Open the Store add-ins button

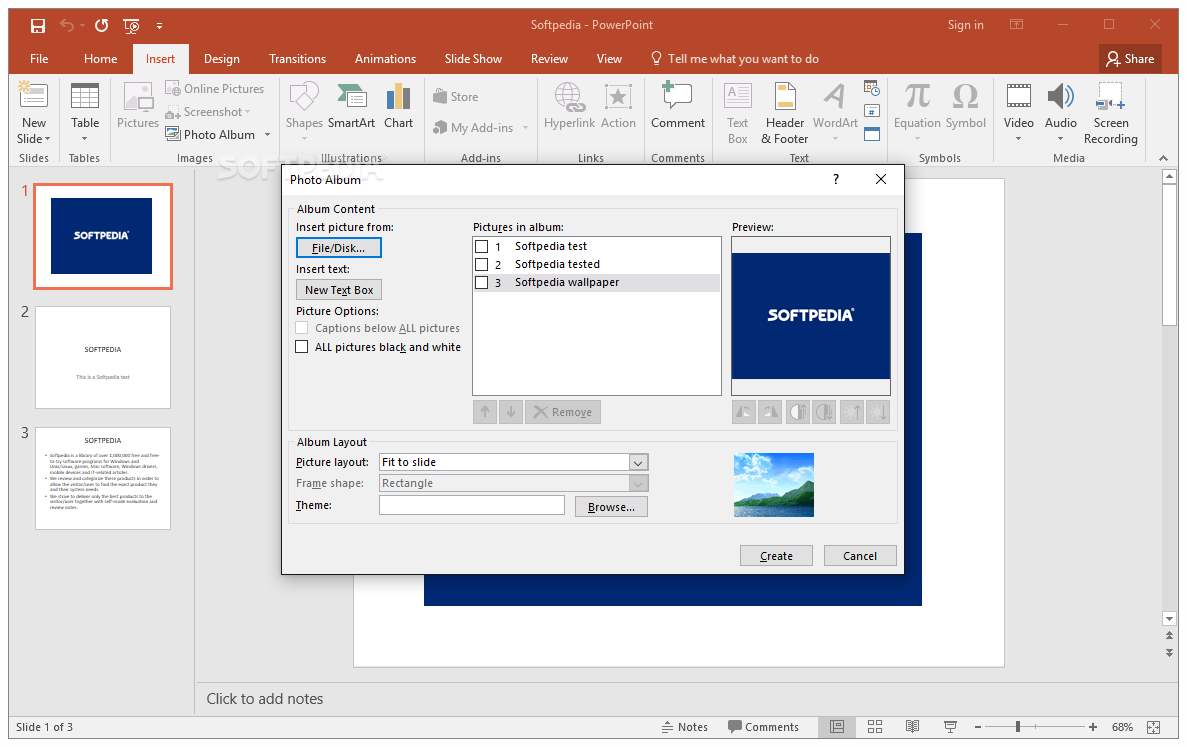coord(456,97)
